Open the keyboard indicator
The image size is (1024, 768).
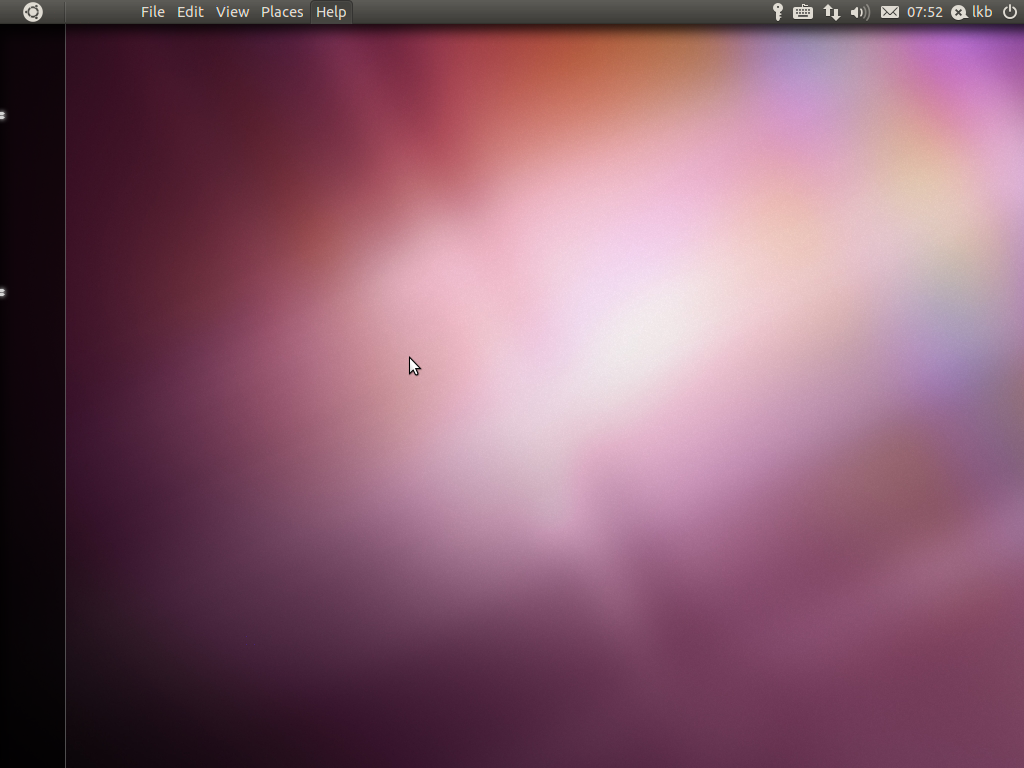[x=803, y=12]
